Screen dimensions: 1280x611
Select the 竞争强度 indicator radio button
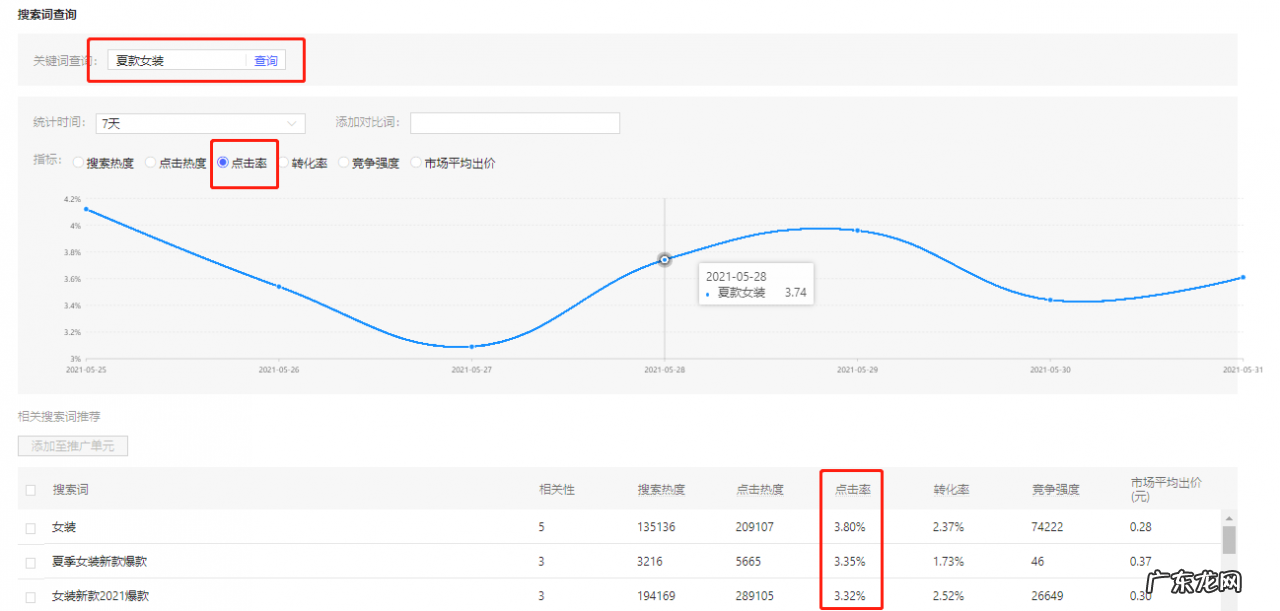[344, 162]
